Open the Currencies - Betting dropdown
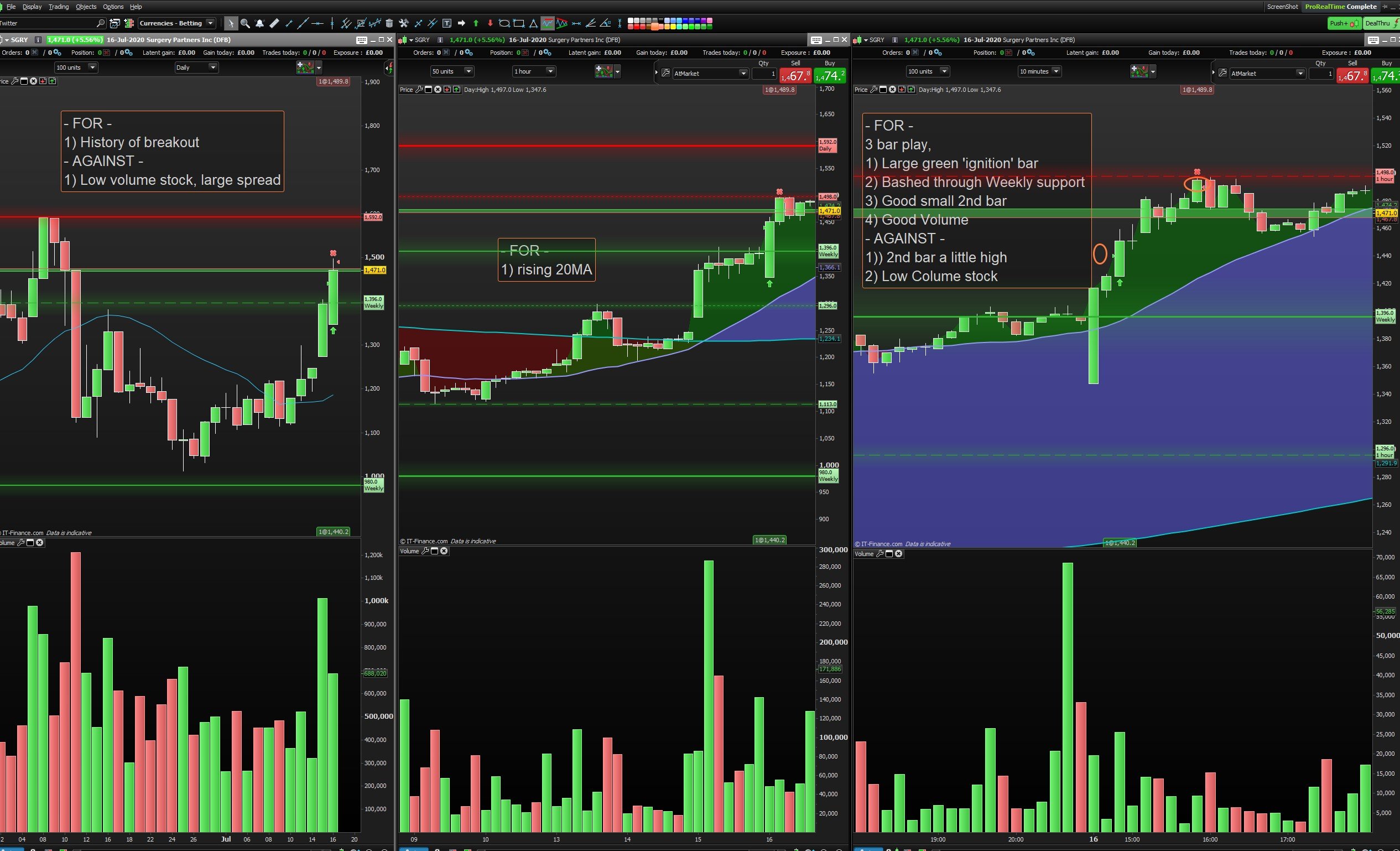Viewport: 1400px width, 851px height. tap(176, 23)
